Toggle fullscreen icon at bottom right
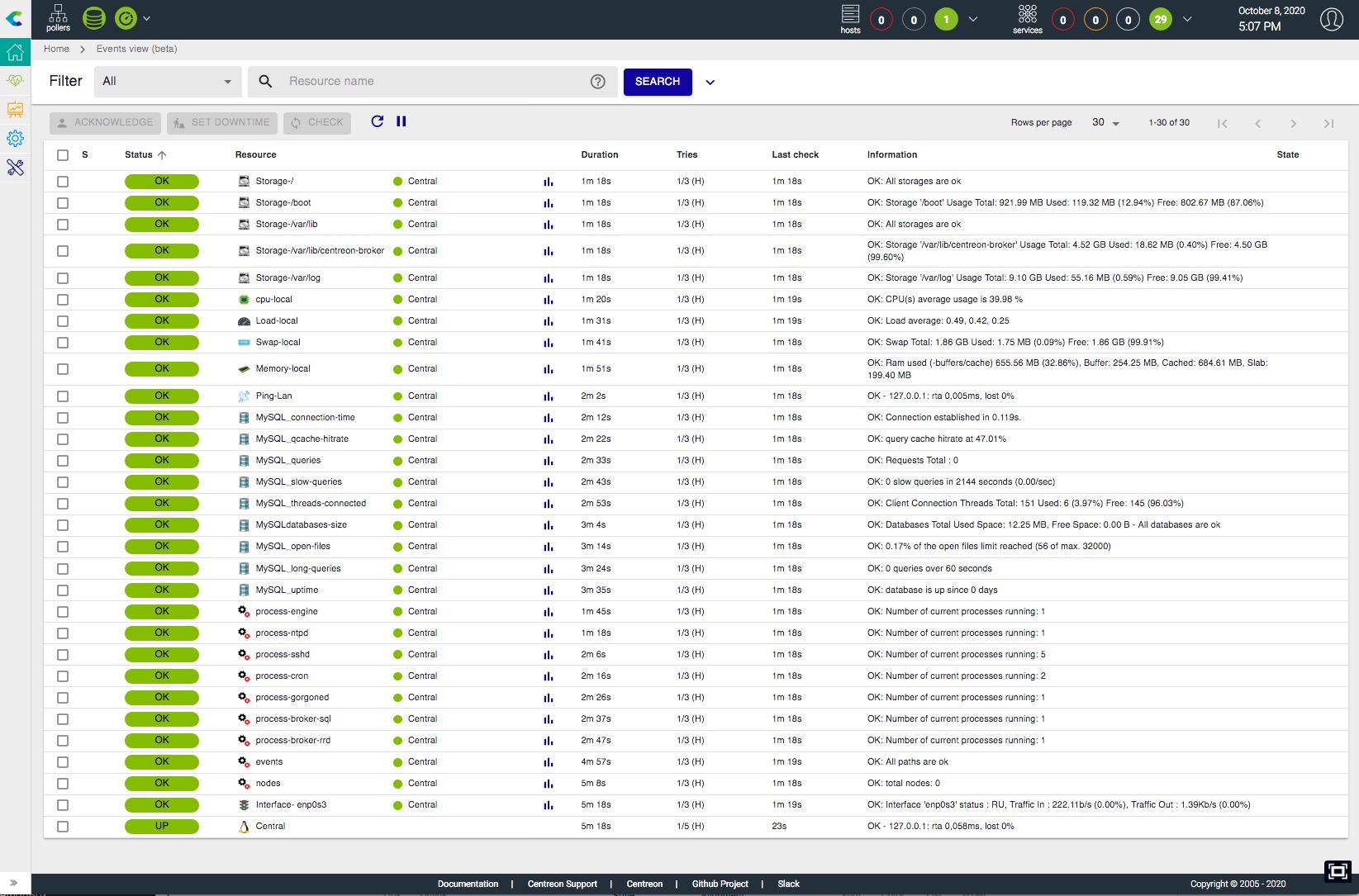 pyautogui.click(x=1337, y=871)
